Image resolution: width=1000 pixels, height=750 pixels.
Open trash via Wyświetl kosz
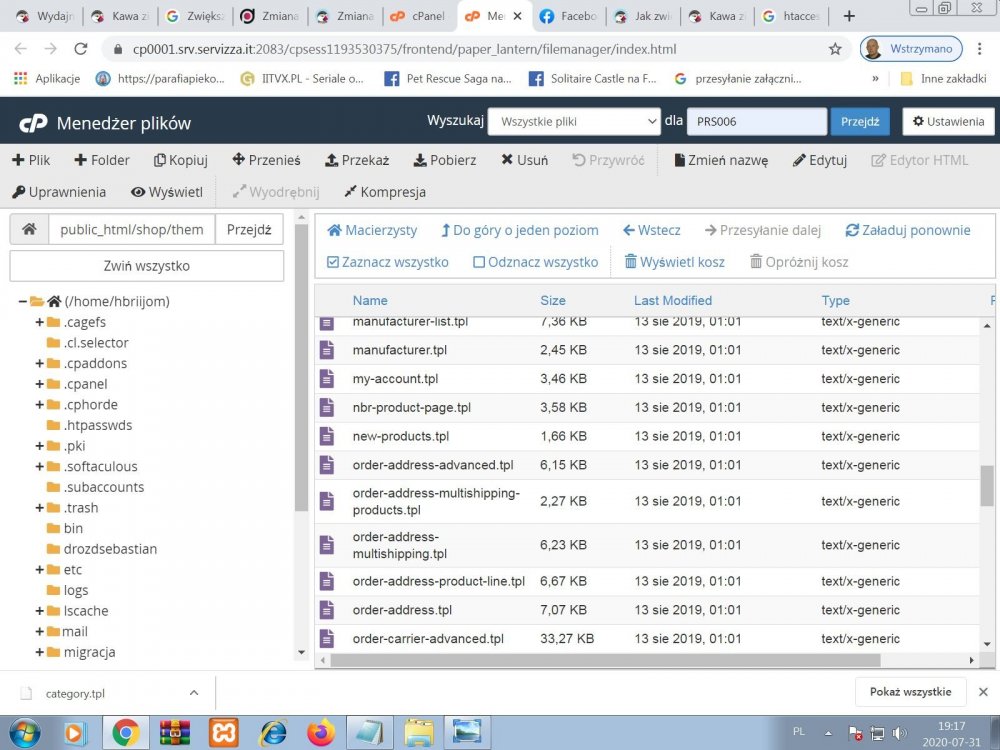click(x=674, y=262)
